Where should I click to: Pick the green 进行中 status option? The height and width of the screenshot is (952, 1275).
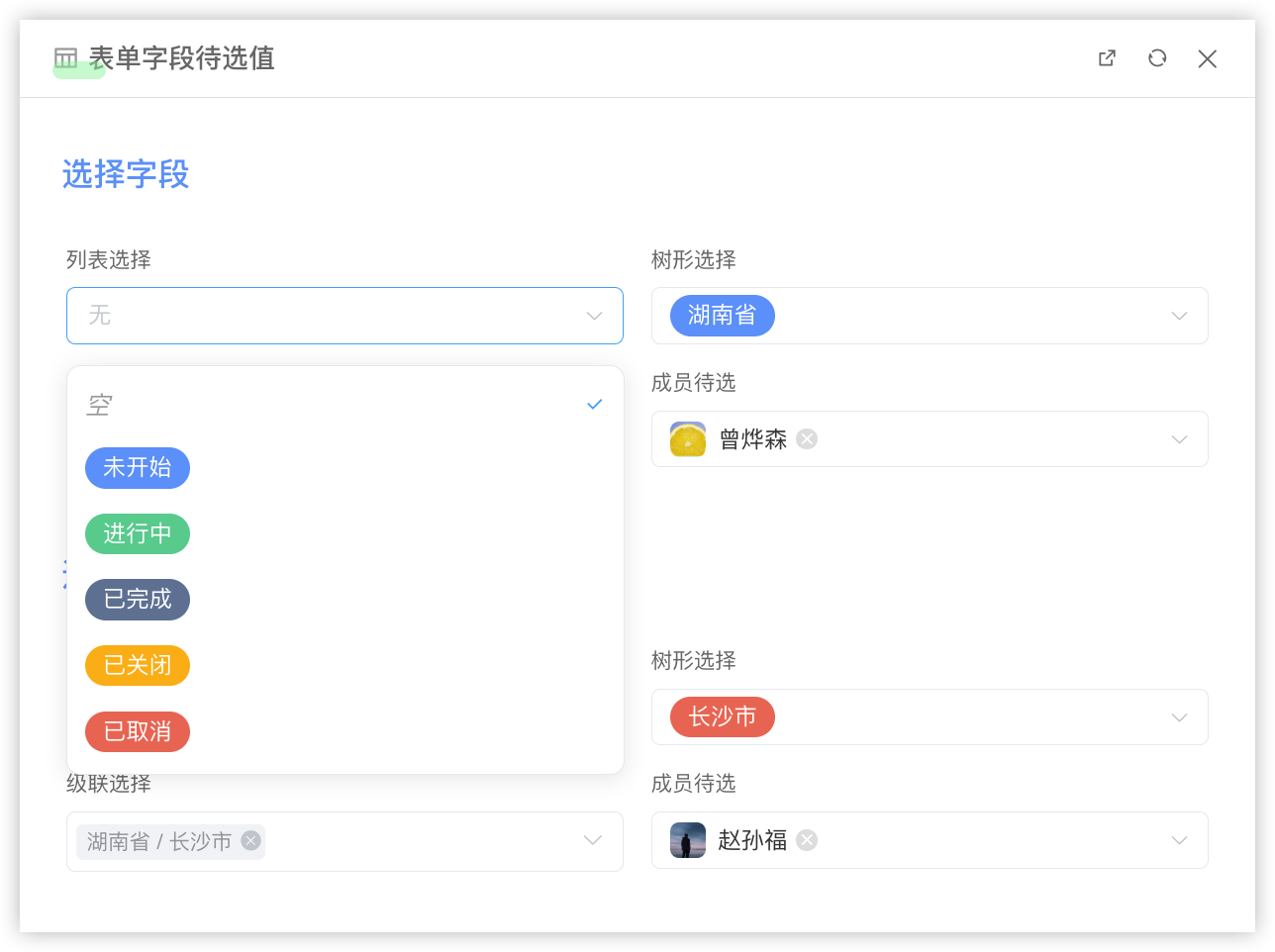(x=138, y=534)
